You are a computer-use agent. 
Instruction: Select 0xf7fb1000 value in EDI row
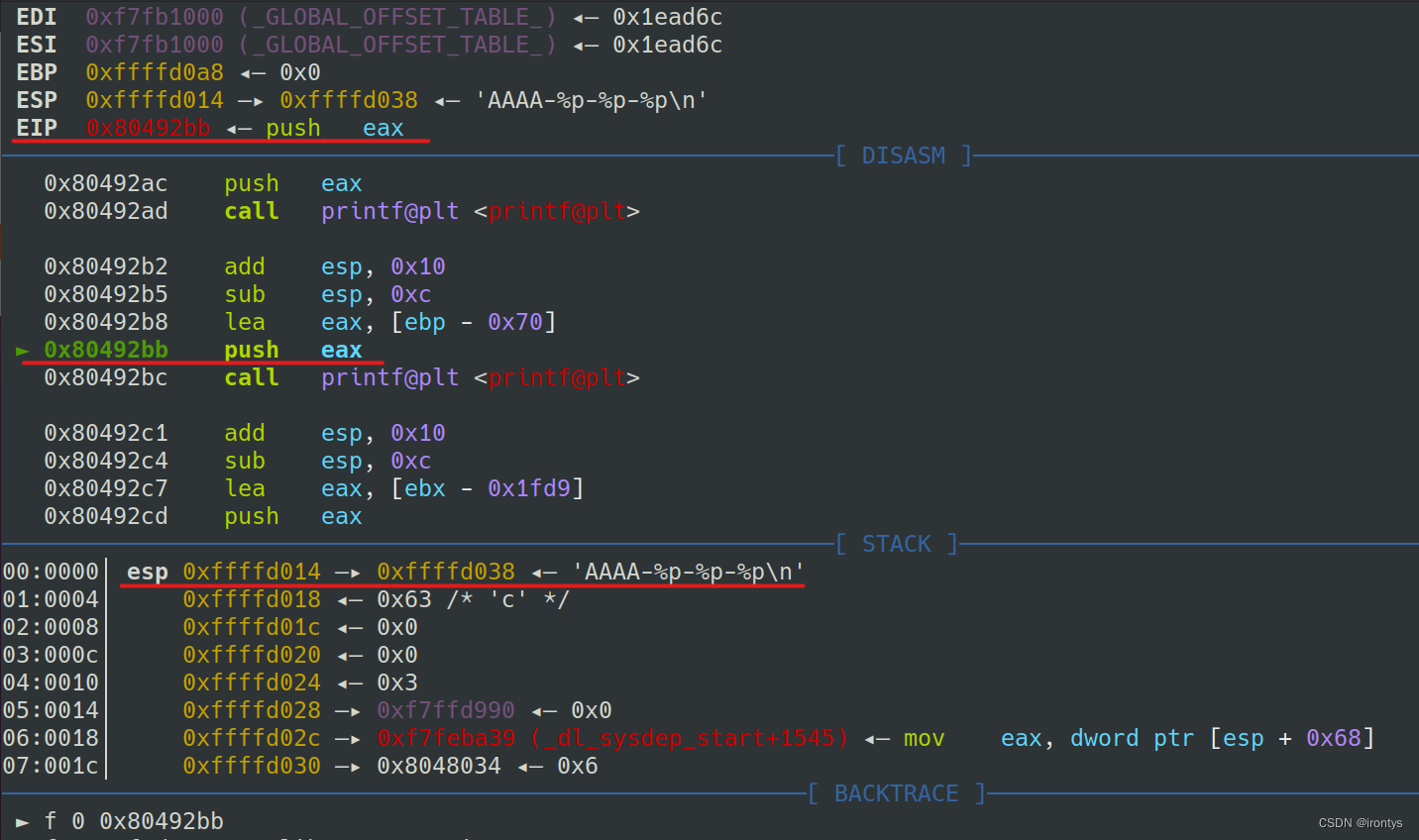(x=155, y=17)
